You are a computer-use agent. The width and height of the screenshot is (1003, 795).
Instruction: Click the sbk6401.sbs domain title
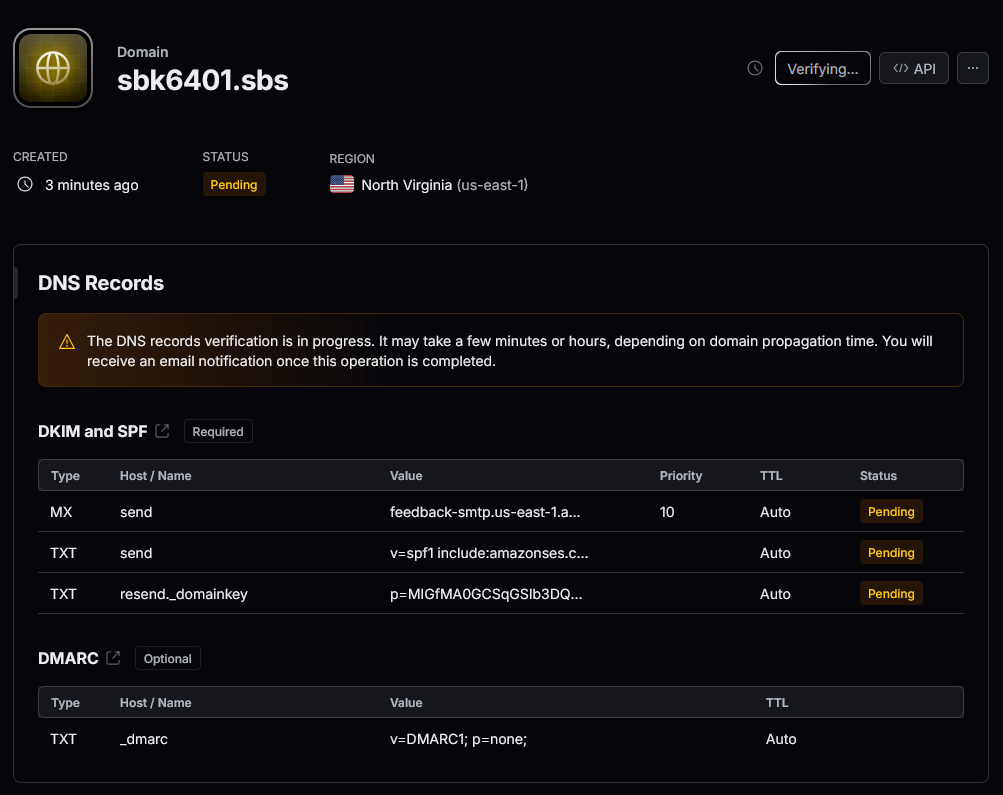pyautogui.click(x=203, y=81)
